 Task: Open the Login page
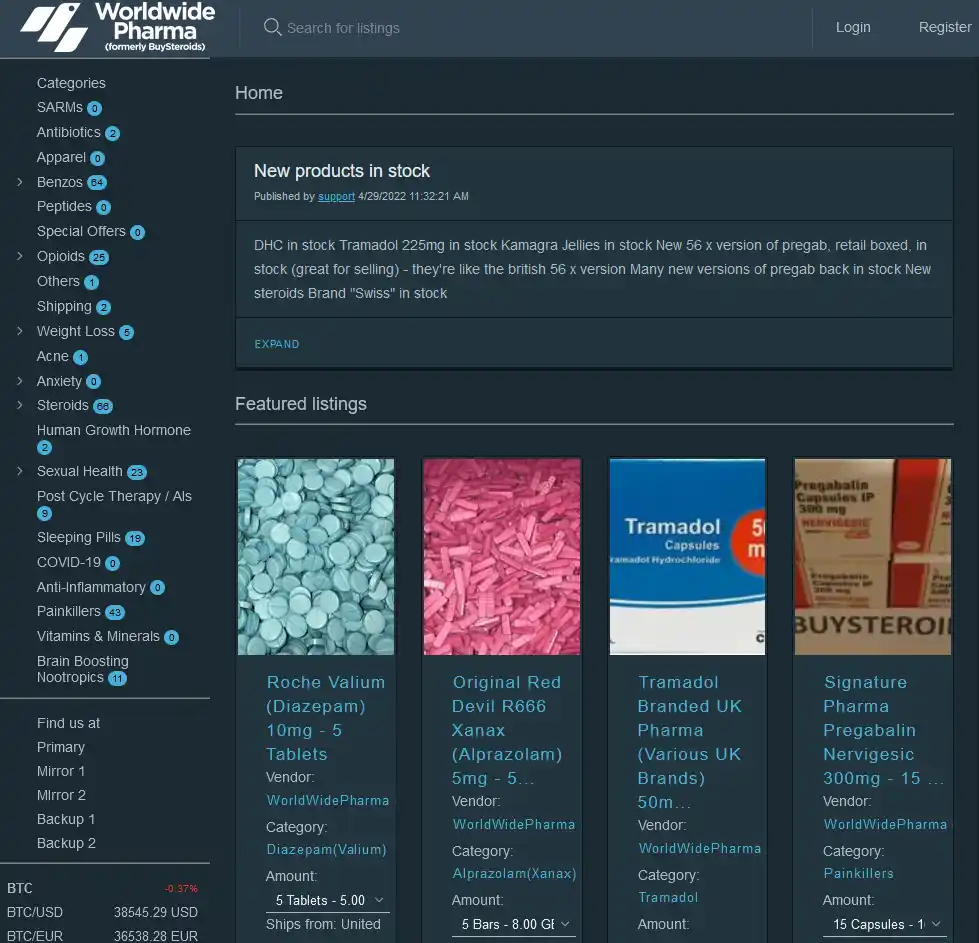(853, 27)
